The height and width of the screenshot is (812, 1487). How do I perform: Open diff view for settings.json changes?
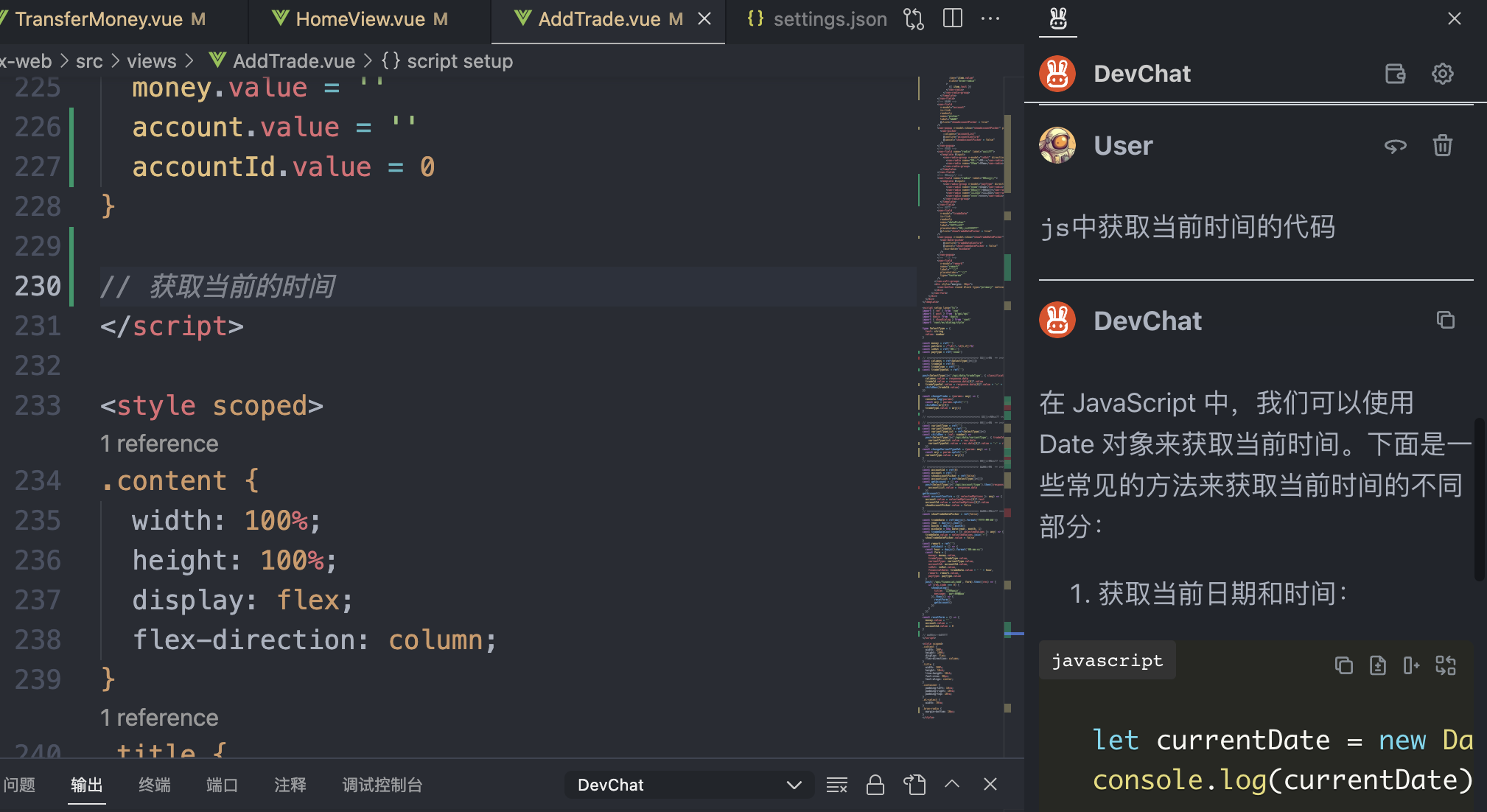click(913, 18)
